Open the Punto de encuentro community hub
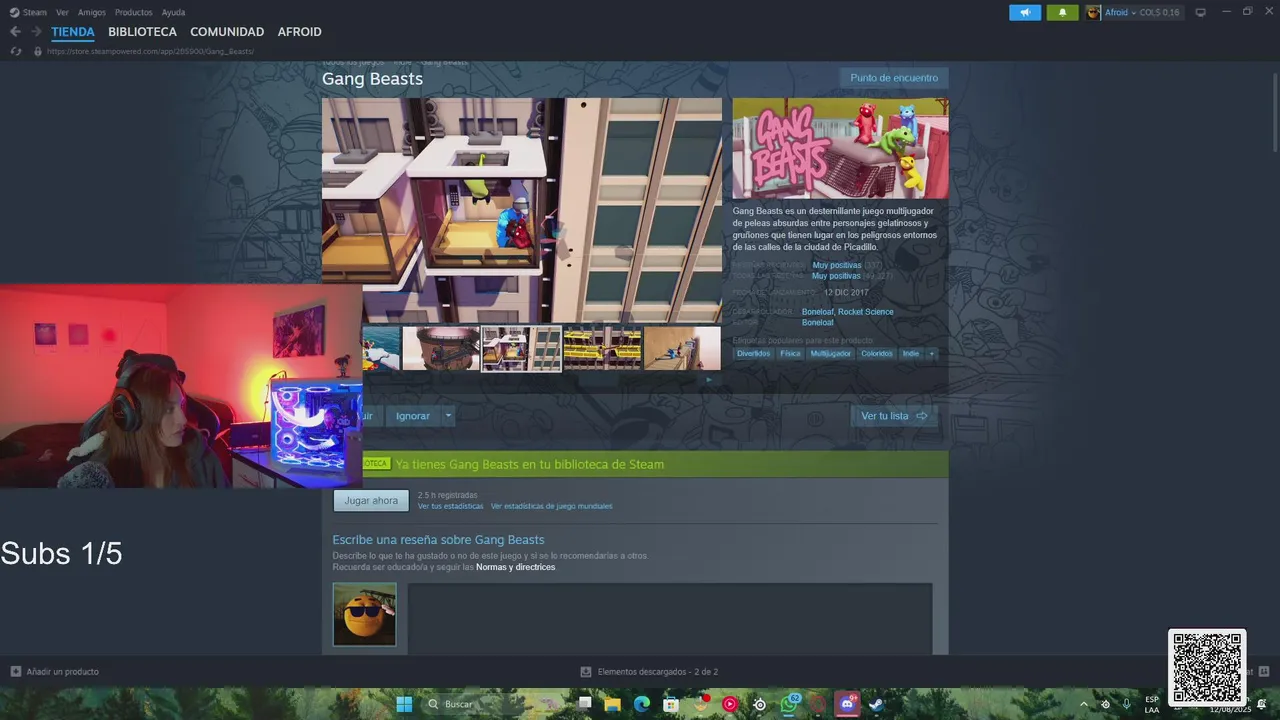Viewport: 1280px width, 720px height. click(x=894, y=78)
